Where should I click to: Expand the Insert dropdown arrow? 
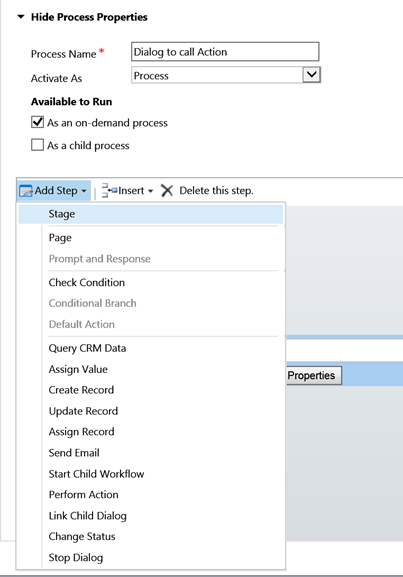pyautogui.click(x=150, y=191)
